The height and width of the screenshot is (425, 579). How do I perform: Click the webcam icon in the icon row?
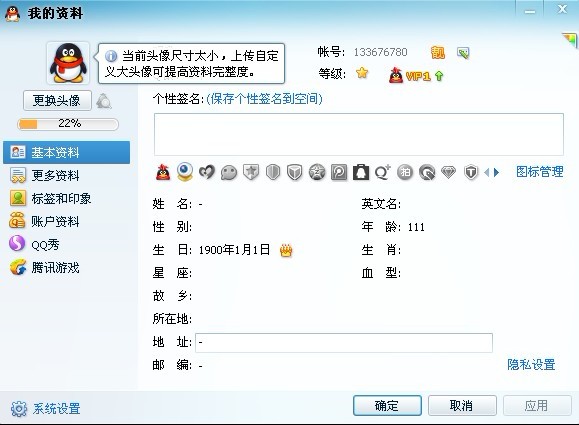[x=185, y=172]
